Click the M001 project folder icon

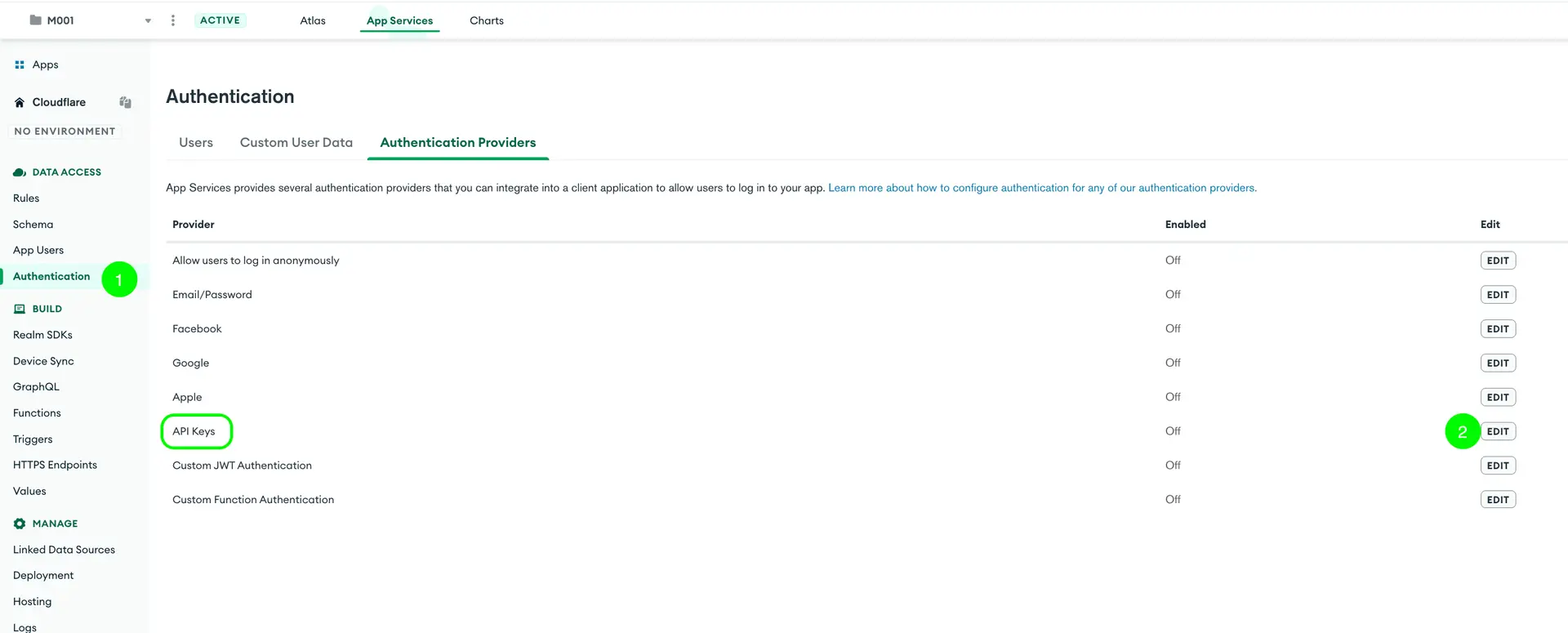coord(36,20)
